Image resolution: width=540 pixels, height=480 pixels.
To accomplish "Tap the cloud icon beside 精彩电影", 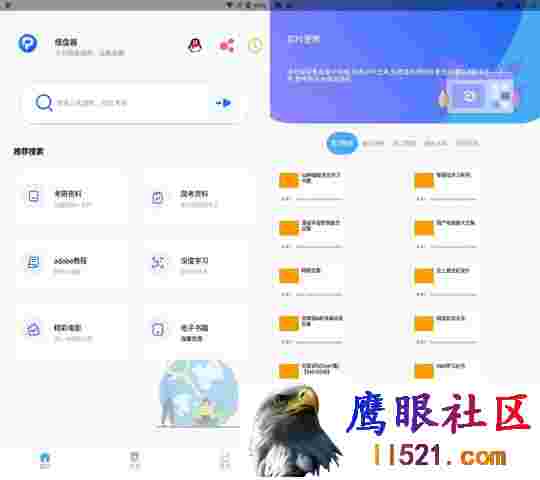I will point(32,329).
